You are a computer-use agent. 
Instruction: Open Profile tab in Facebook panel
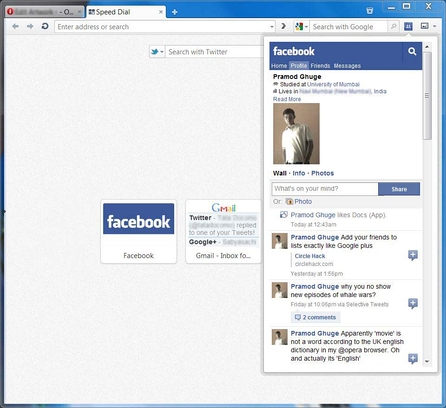click(299, 66)
